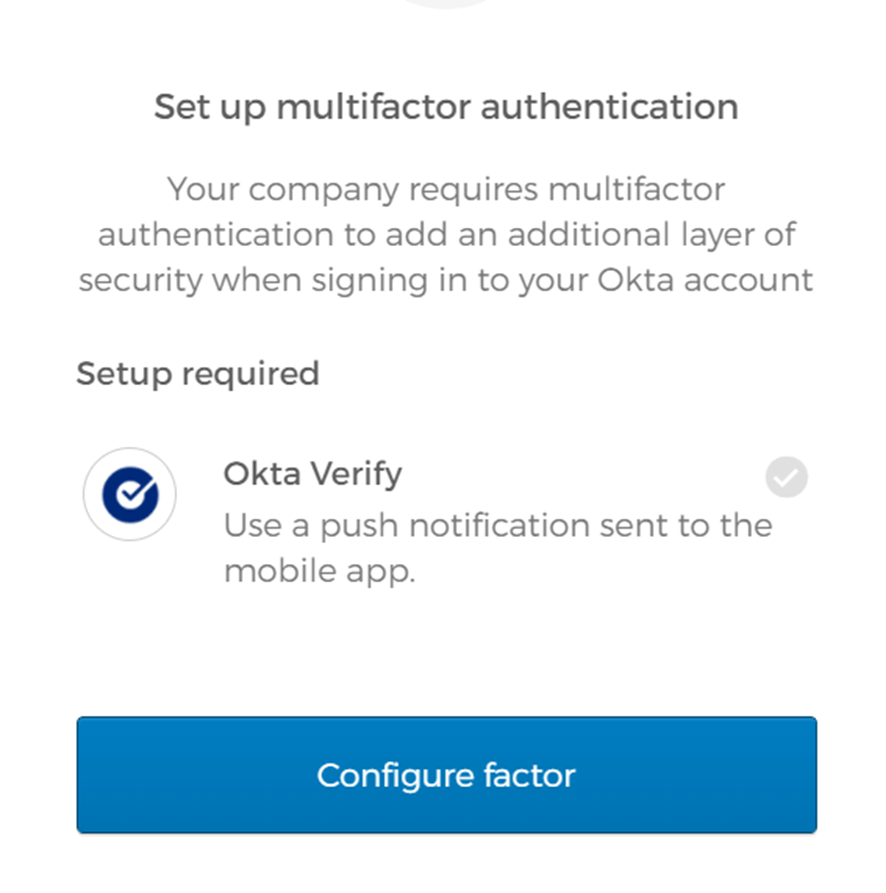Click the words "Set up" in heading
The image size is (886, 893).
click(210, 106)
